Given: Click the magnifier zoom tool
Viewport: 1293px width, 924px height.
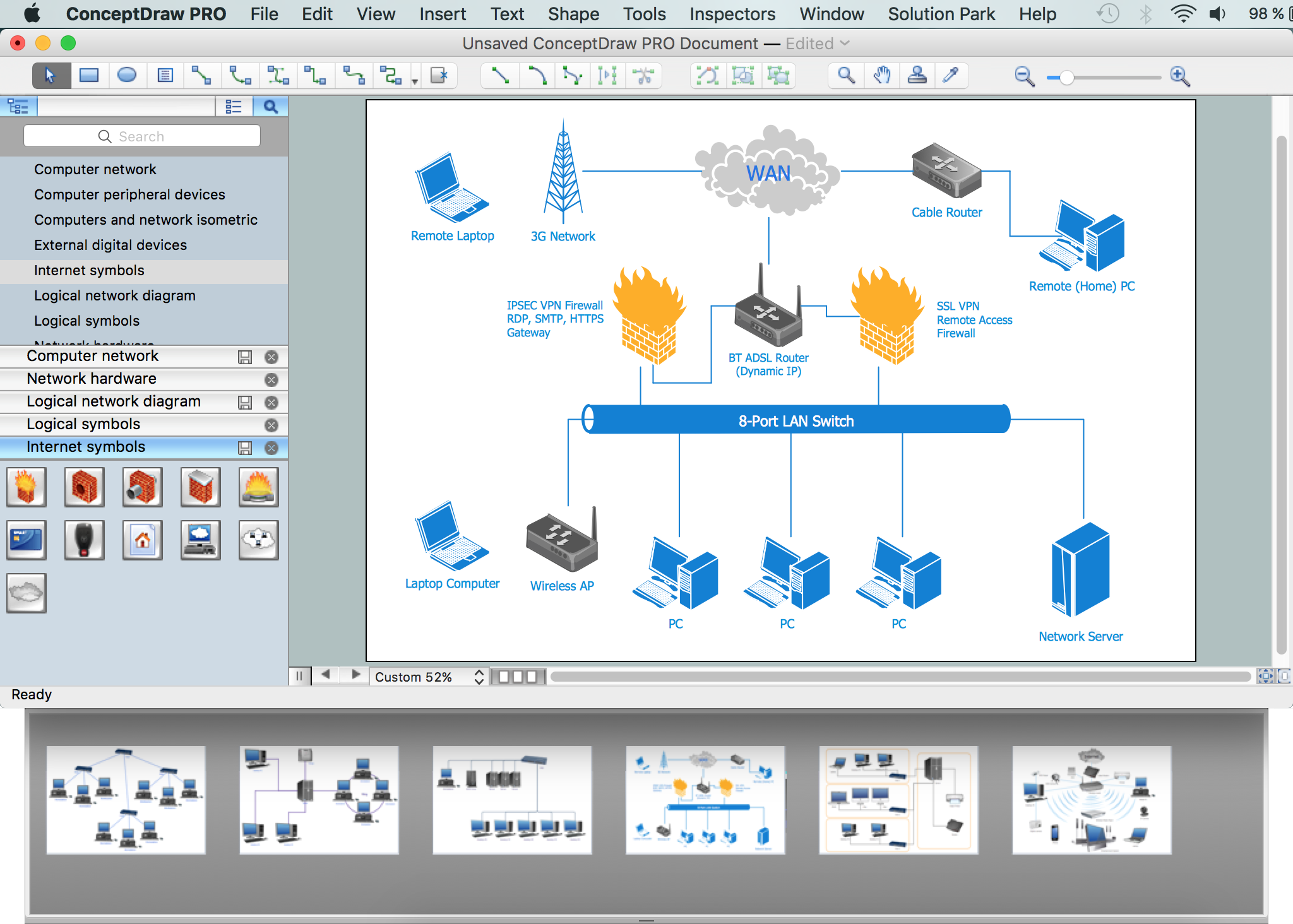Looking at the screenshot, I should (x=846, y=76).
